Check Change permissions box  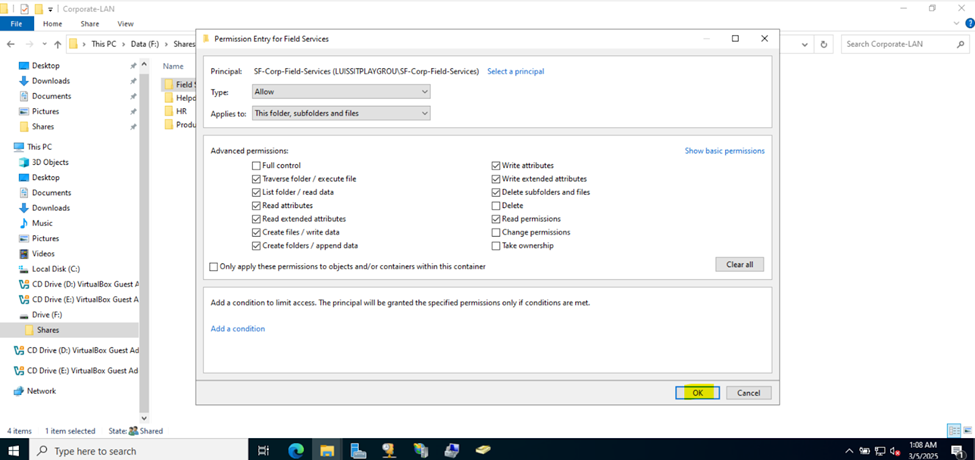tap(496, 232)
